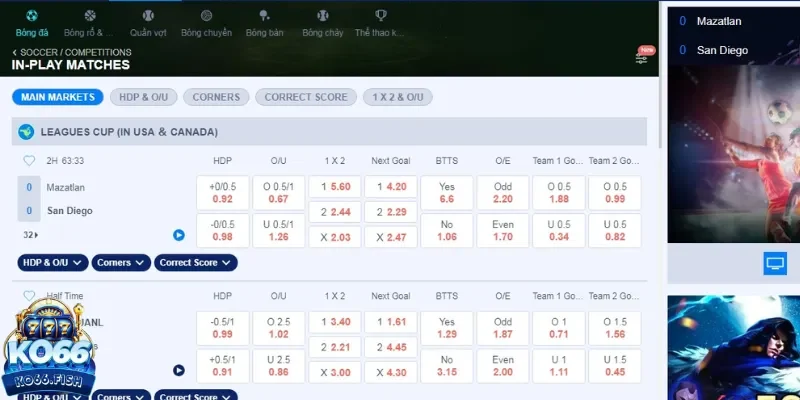Expand the Correct Score dropdown
This screenshot has width=800, height=400.
pyautogui.click(x=196, y=263)
